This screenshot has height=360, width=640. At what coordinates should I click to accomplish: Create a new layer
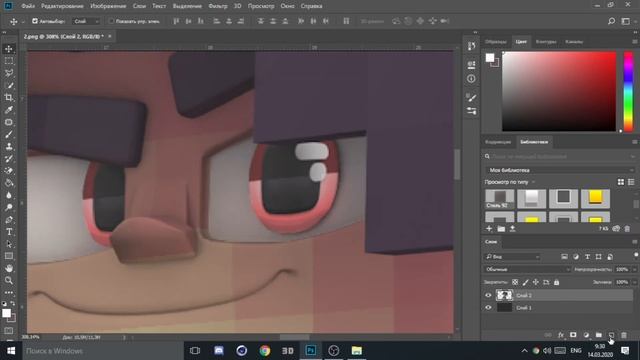coord(611,335)
